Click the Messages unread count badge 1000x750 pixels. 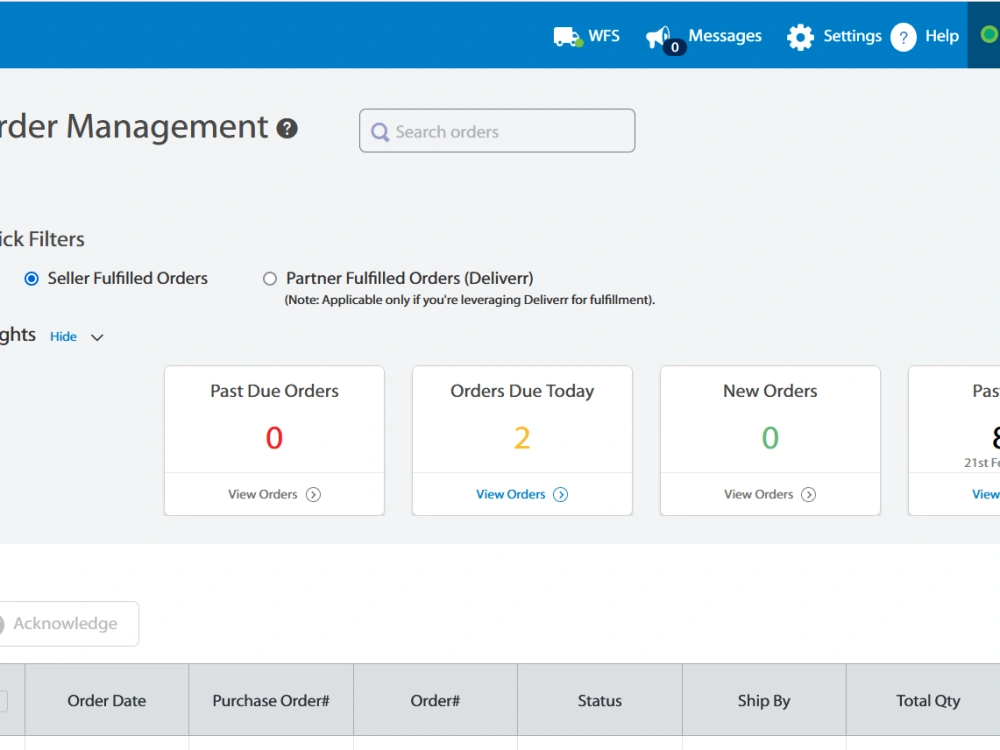675,47
